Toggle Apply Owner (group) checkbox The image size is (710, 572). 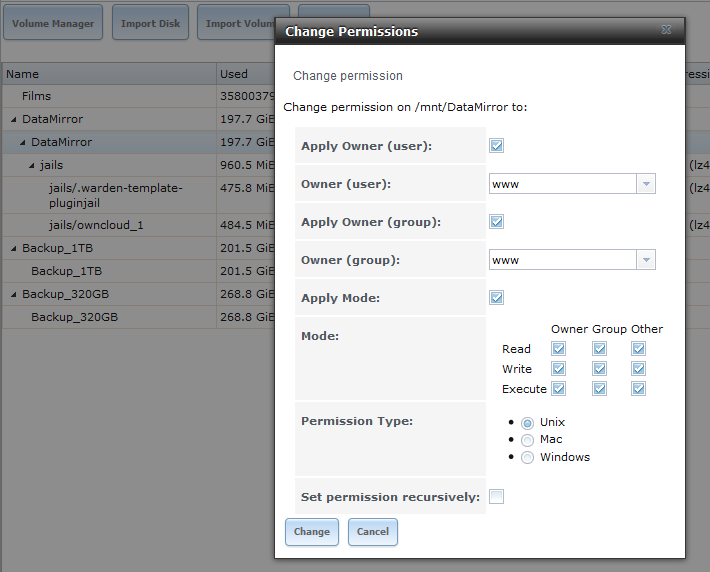tap(496, 222)
